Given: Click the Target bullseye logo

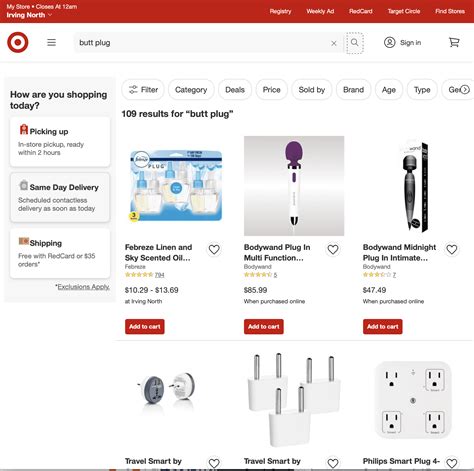Looking at the screenshot, I should [18, 42].
